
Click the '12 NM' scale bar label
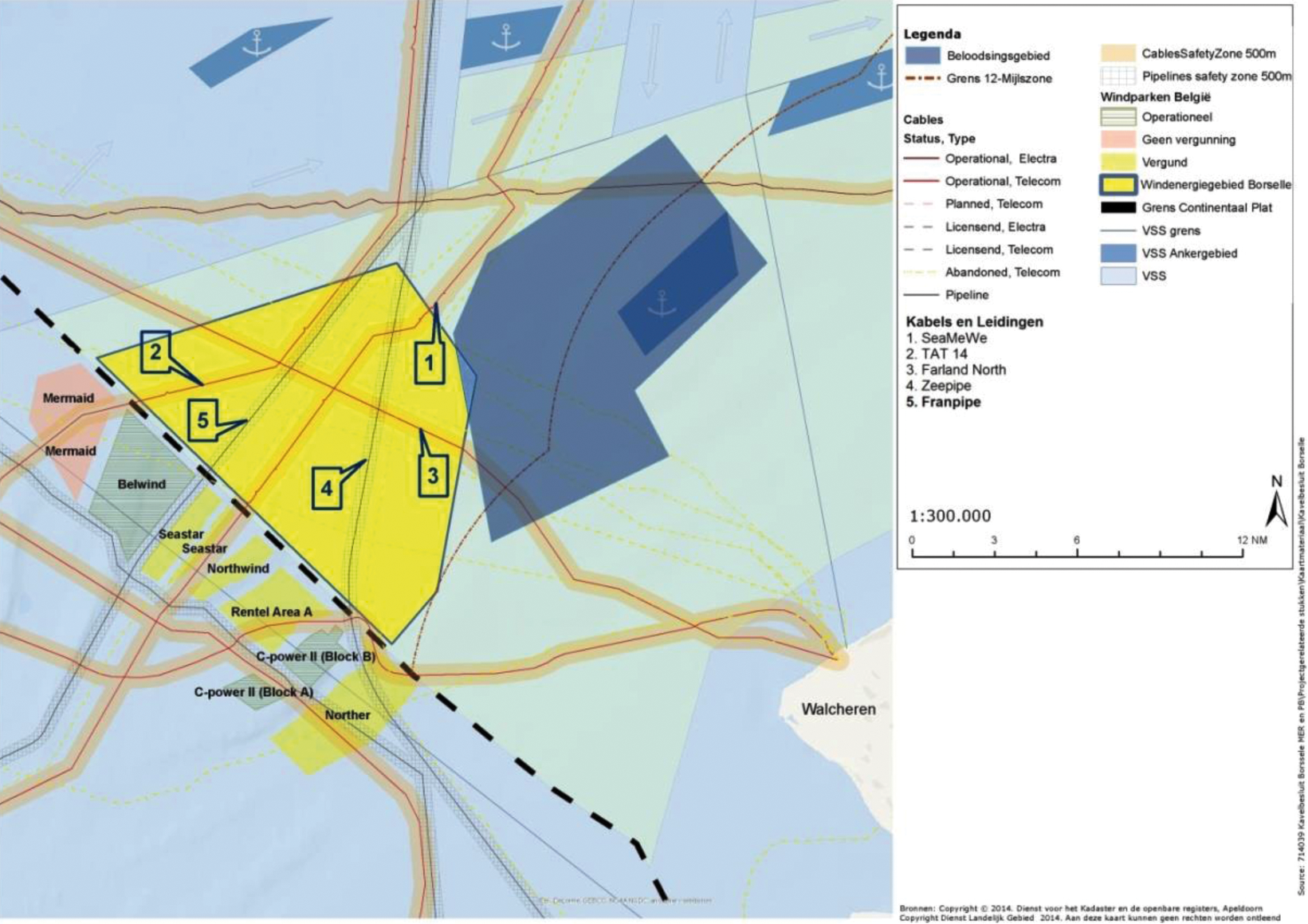[1252, 540]
